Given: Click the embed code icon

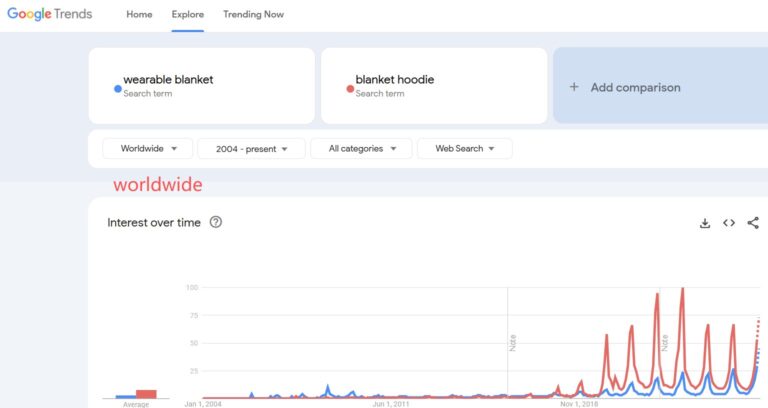Looking at the screenshot, I should [x=729, y=223].
